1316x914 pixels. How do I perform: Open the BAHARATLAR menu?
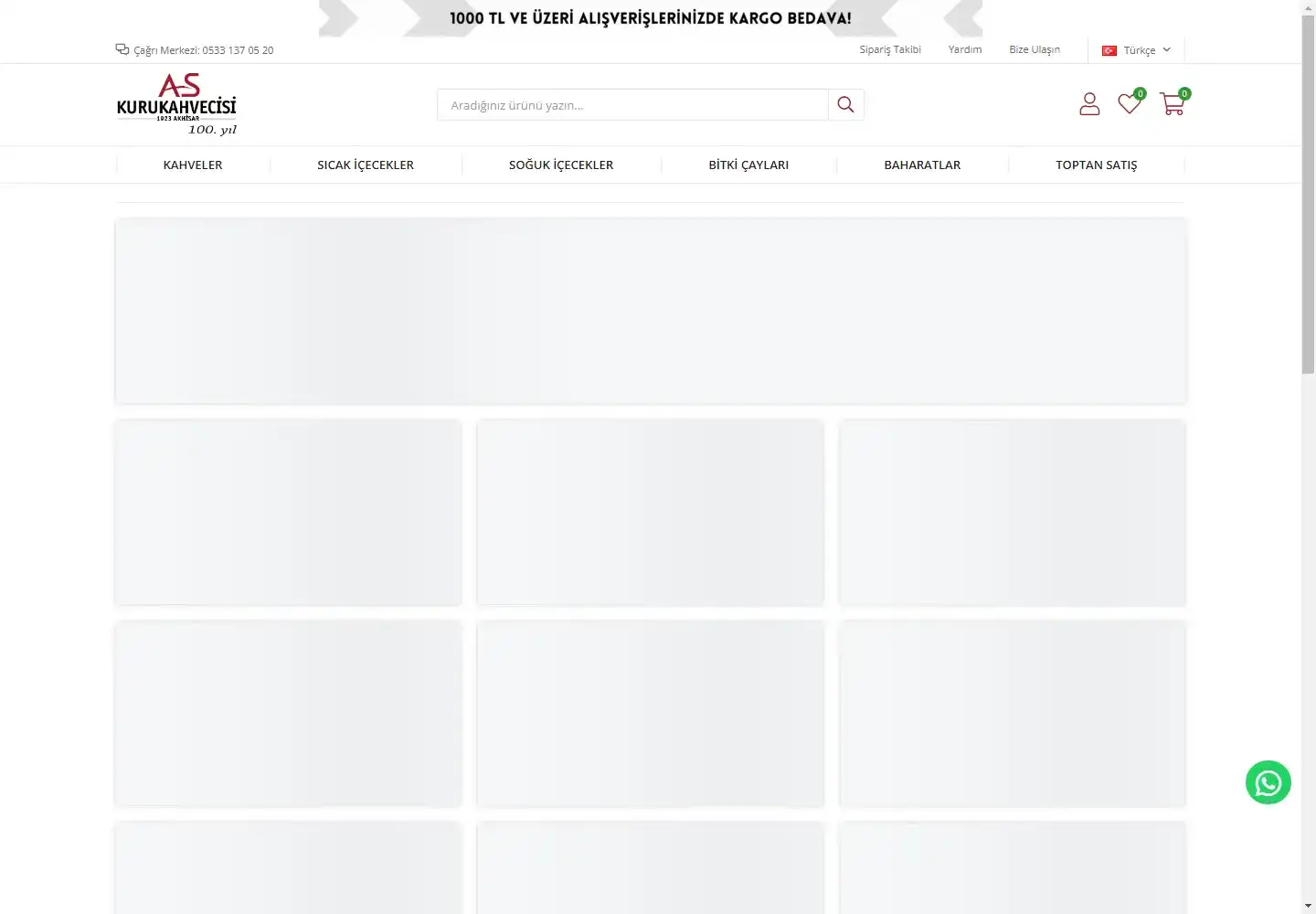point(922,165)
